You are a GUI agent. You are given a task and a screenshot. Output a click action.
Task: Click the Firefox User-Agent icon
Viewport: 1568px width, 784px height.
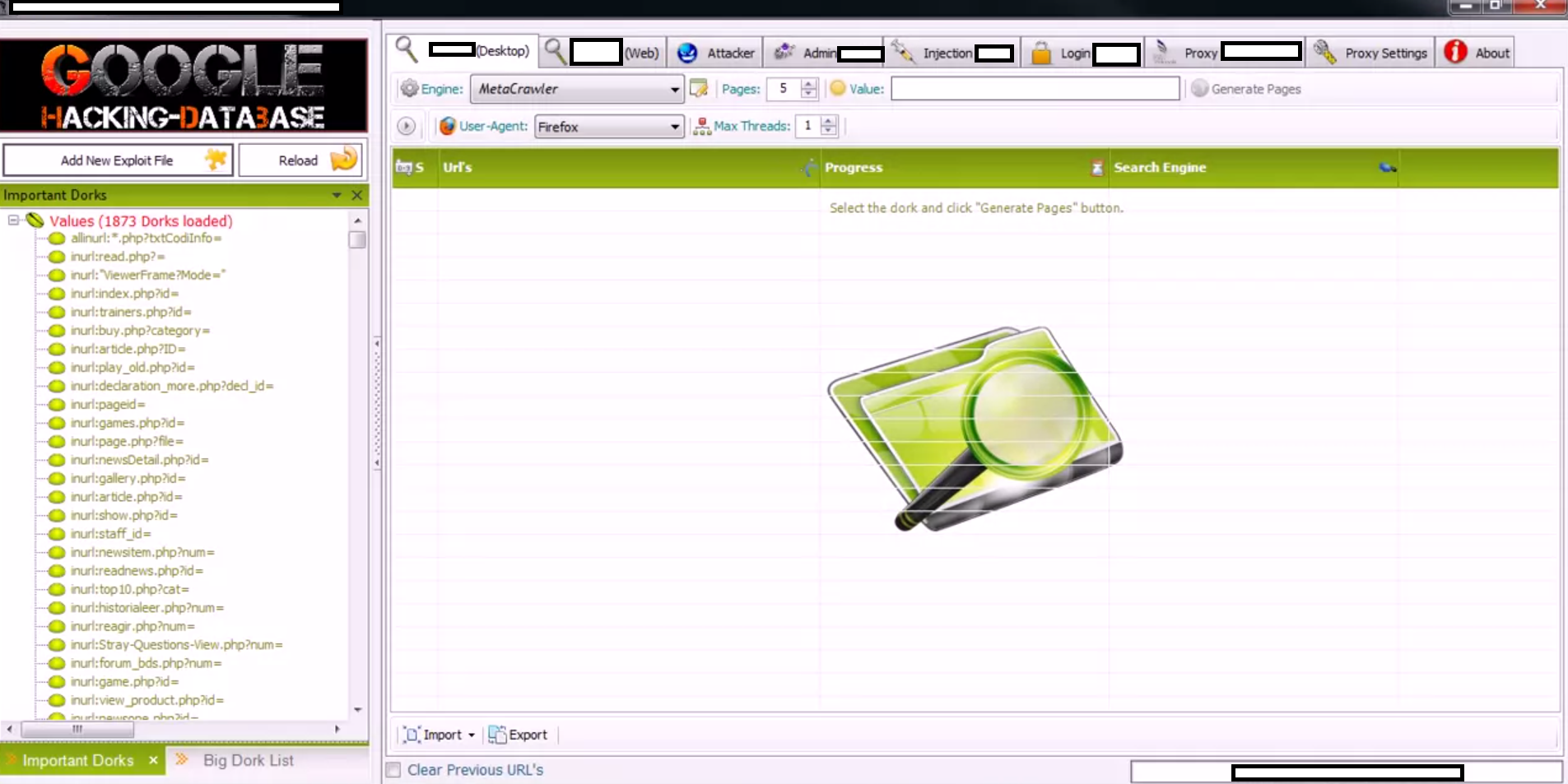coord(447,126)
